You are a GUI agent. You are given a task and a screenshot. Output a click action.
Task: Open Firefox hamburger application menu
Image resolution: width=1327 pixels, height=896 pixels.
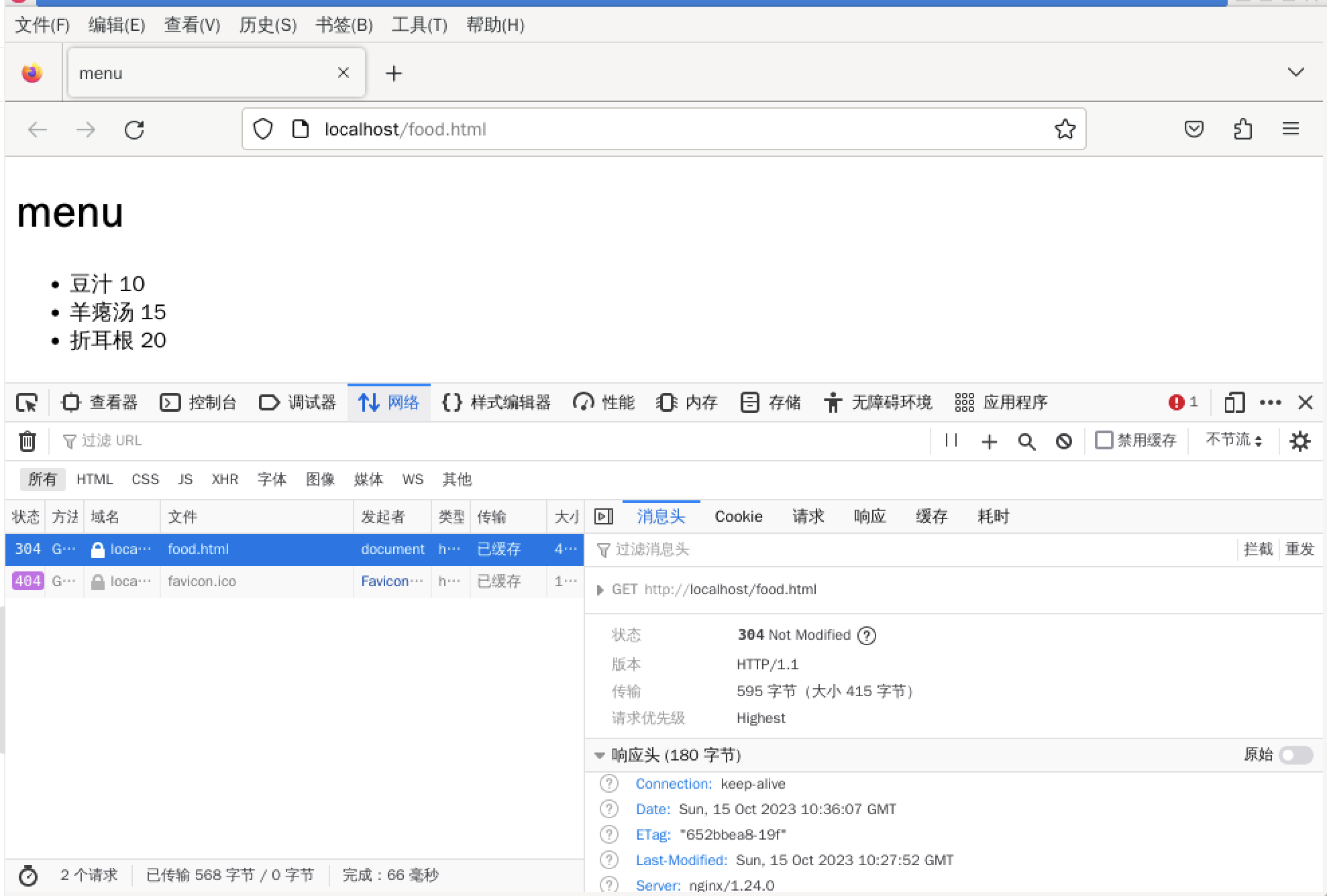coord(1291,129)
